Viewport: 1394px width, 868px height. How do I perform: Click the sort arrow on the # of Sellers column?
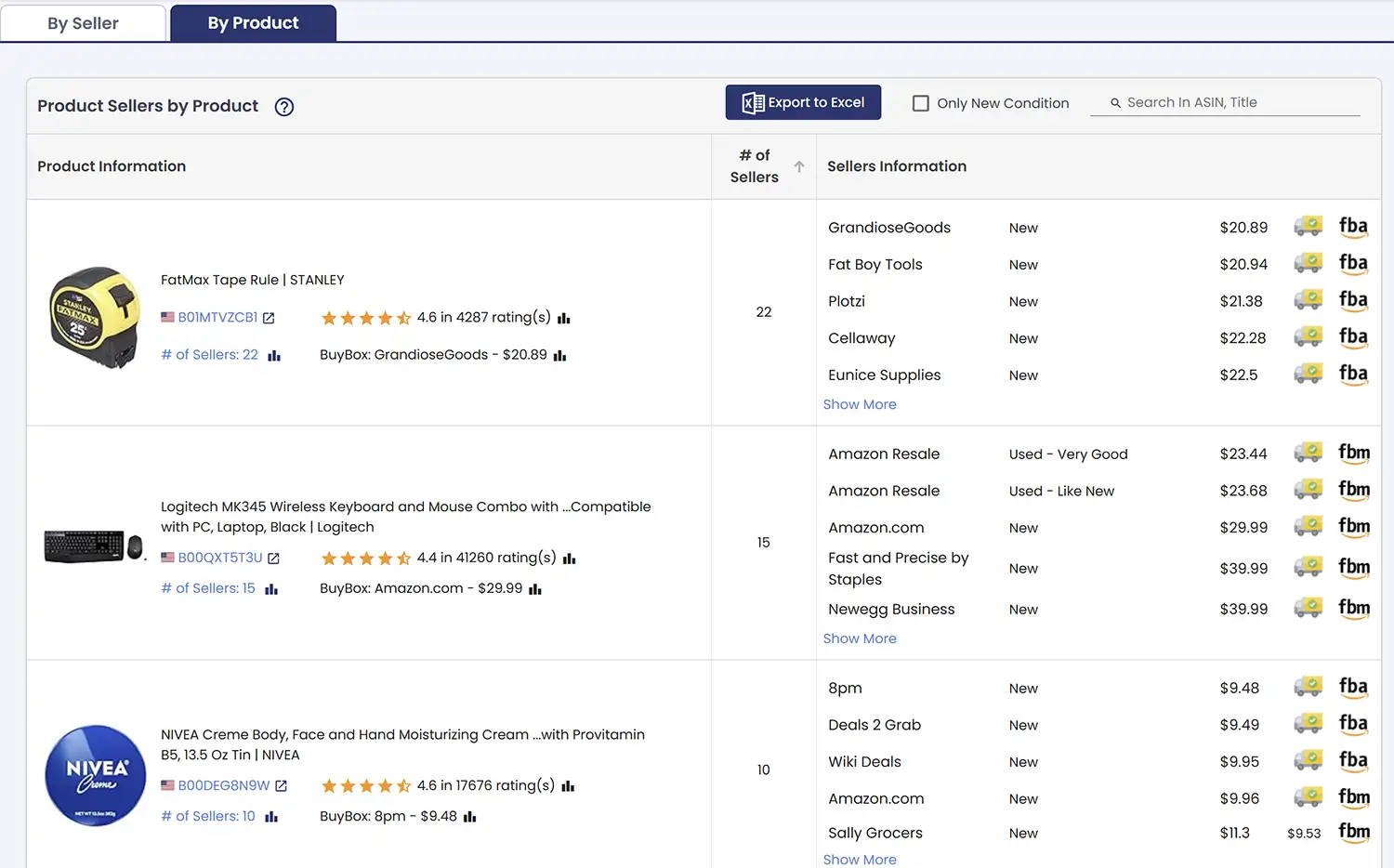799,167
